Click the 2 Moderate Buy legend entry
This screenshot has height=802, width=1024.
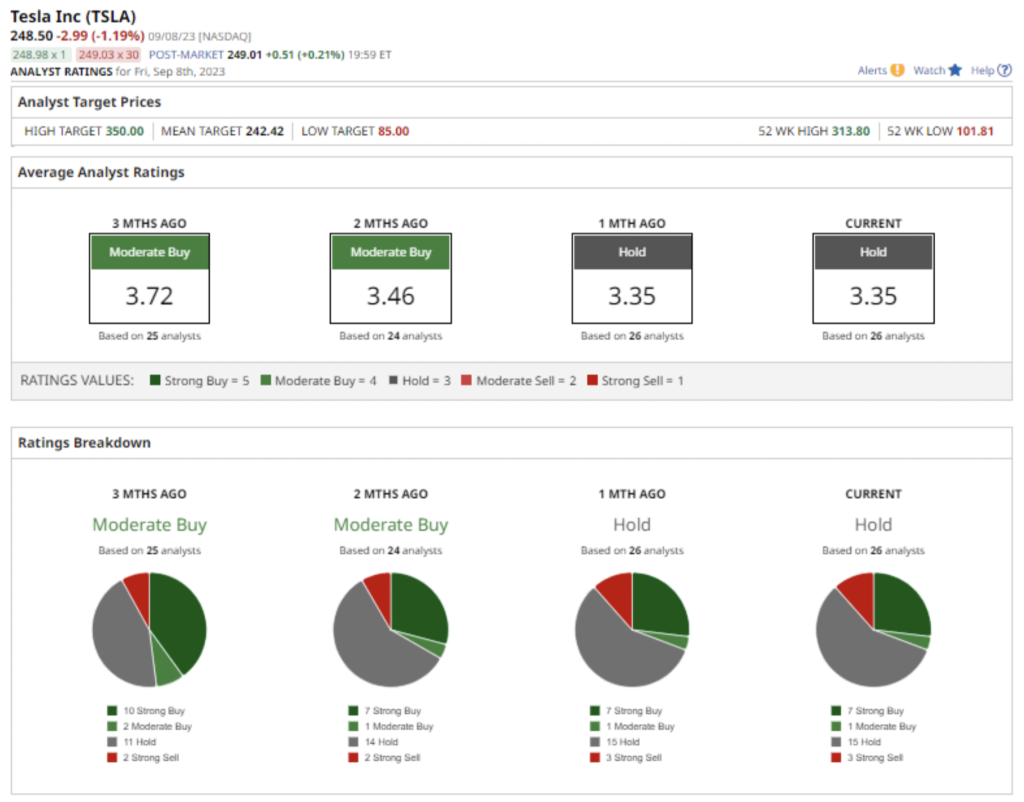point(150,726)
